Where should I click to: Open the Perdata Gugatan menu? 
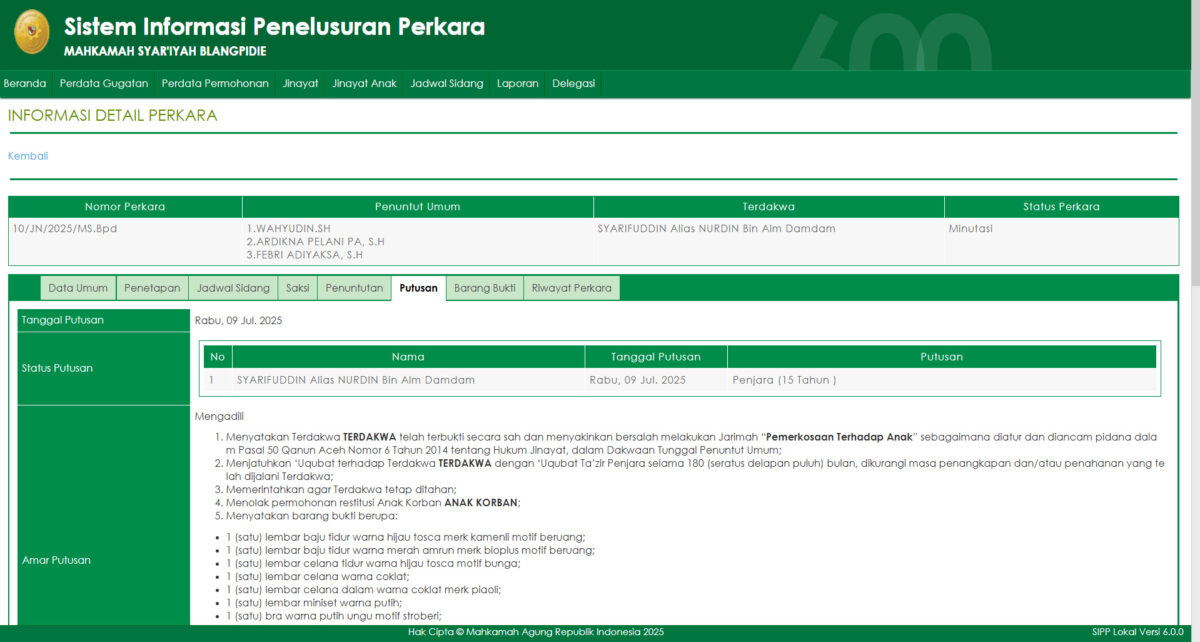104,84
